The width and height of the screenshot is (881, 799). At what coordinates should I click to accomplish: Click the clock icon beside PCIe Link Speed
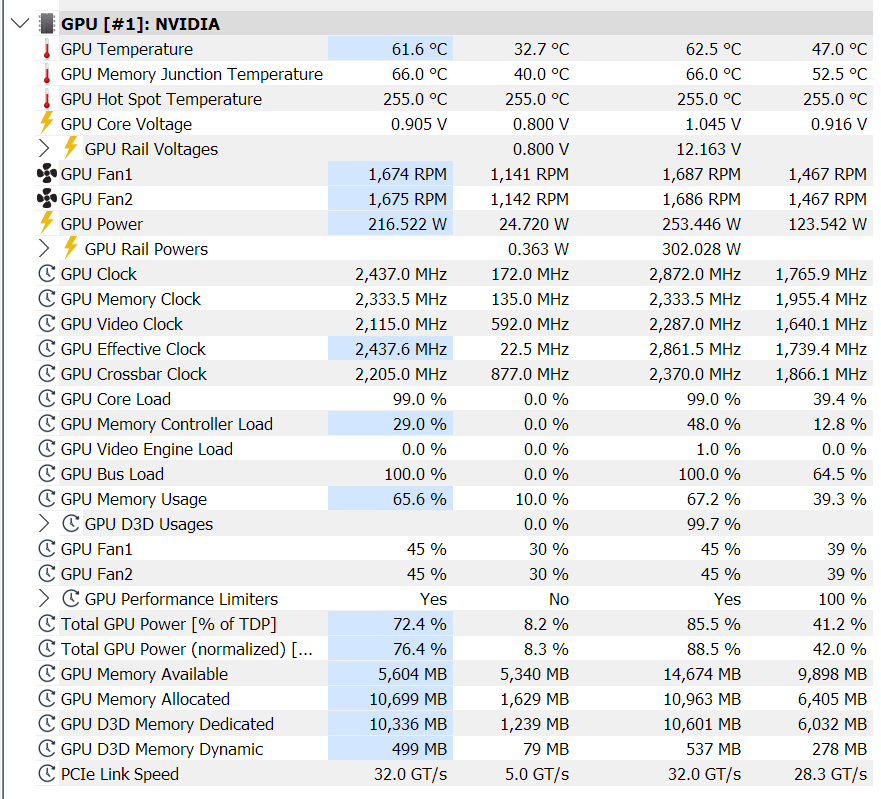pos(47,774)
